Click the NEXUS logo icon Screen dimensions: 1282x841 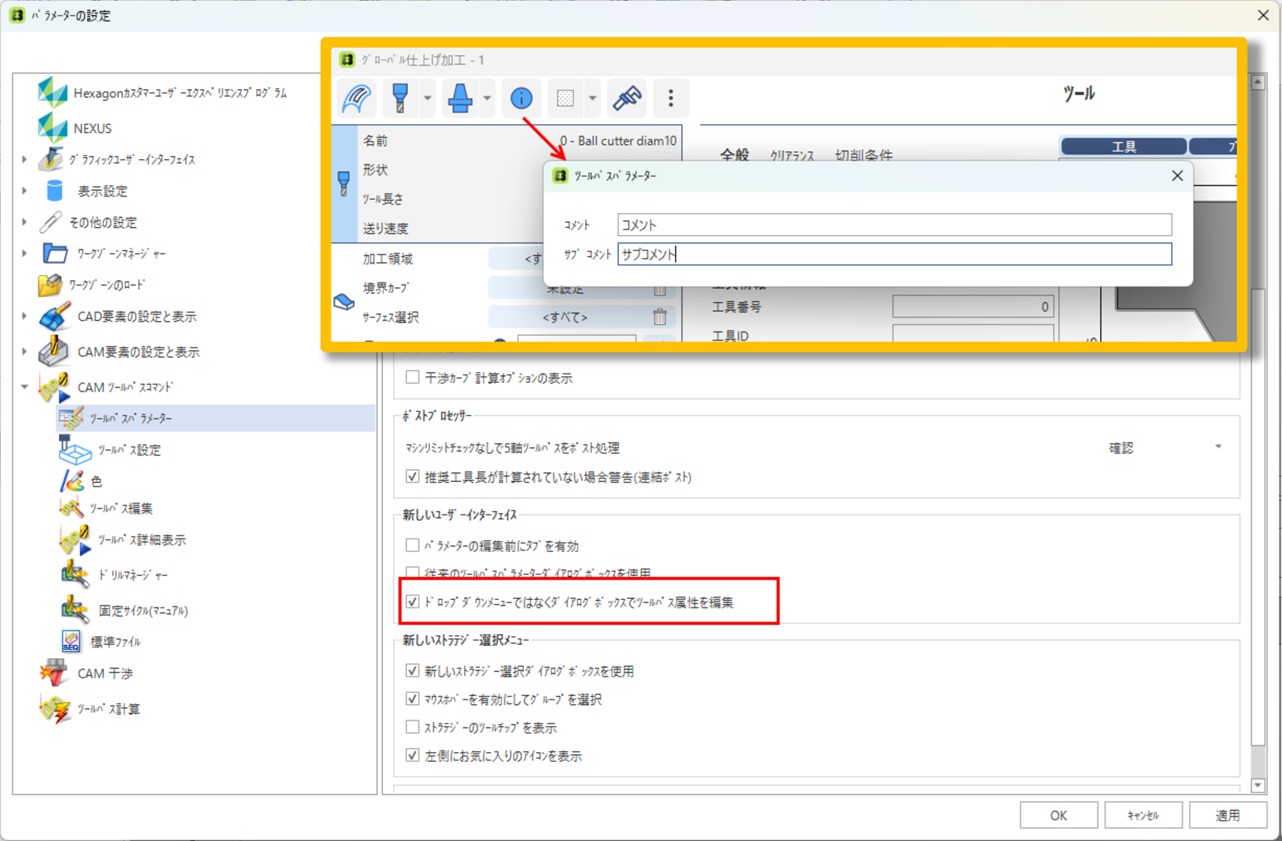click(52, 128)
